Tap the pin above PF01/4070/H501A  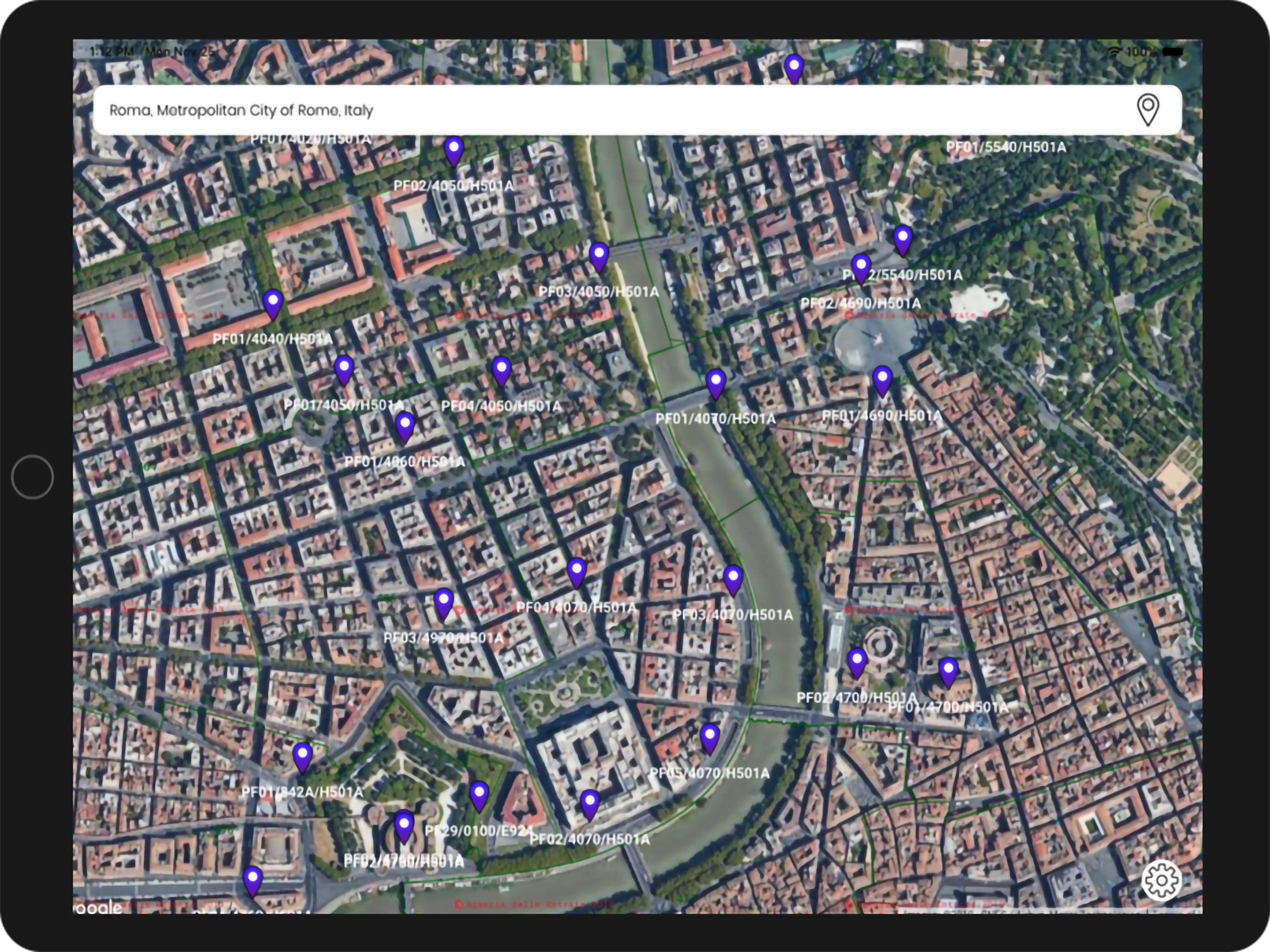point(715,383)
